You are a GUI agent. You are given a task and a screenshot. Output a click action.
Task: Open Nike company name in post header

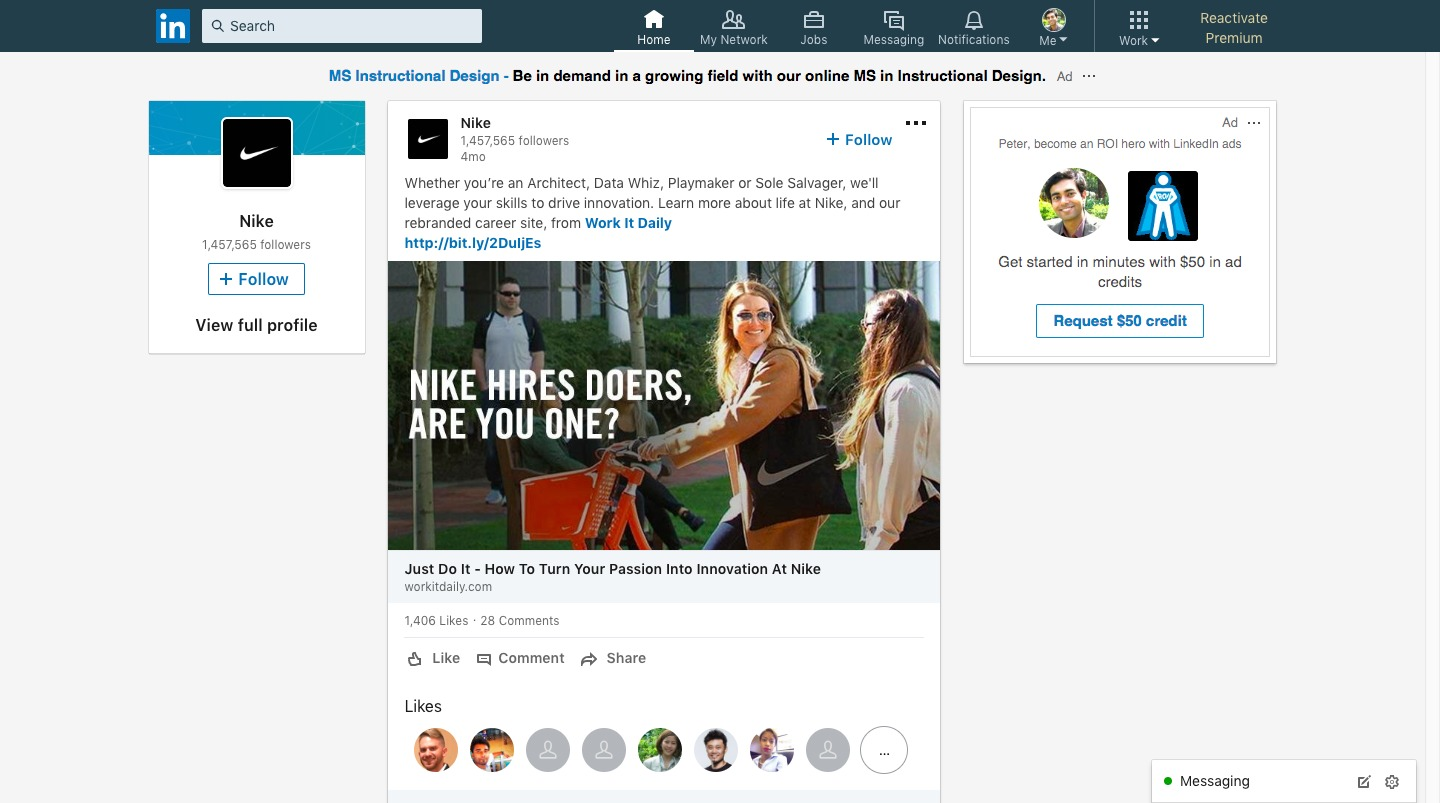(x=476, y=123)
